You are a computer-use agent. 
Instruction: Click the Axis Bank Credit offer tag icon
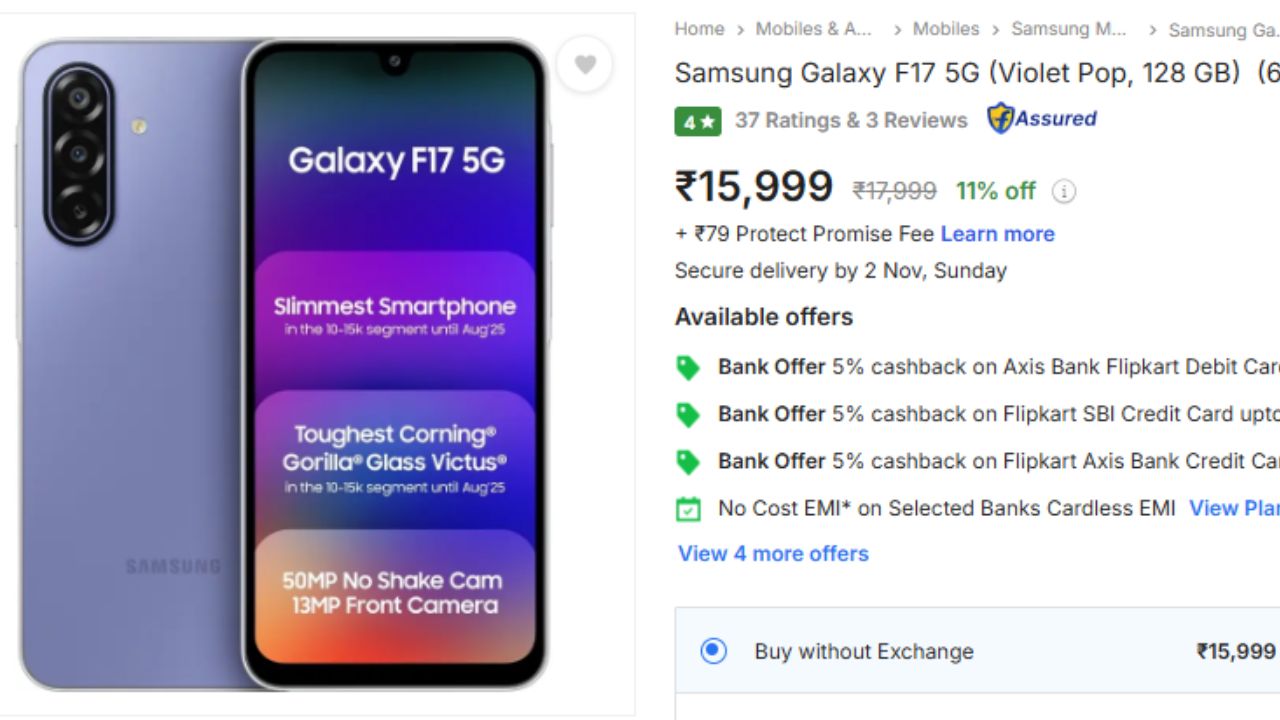(688, 462)
